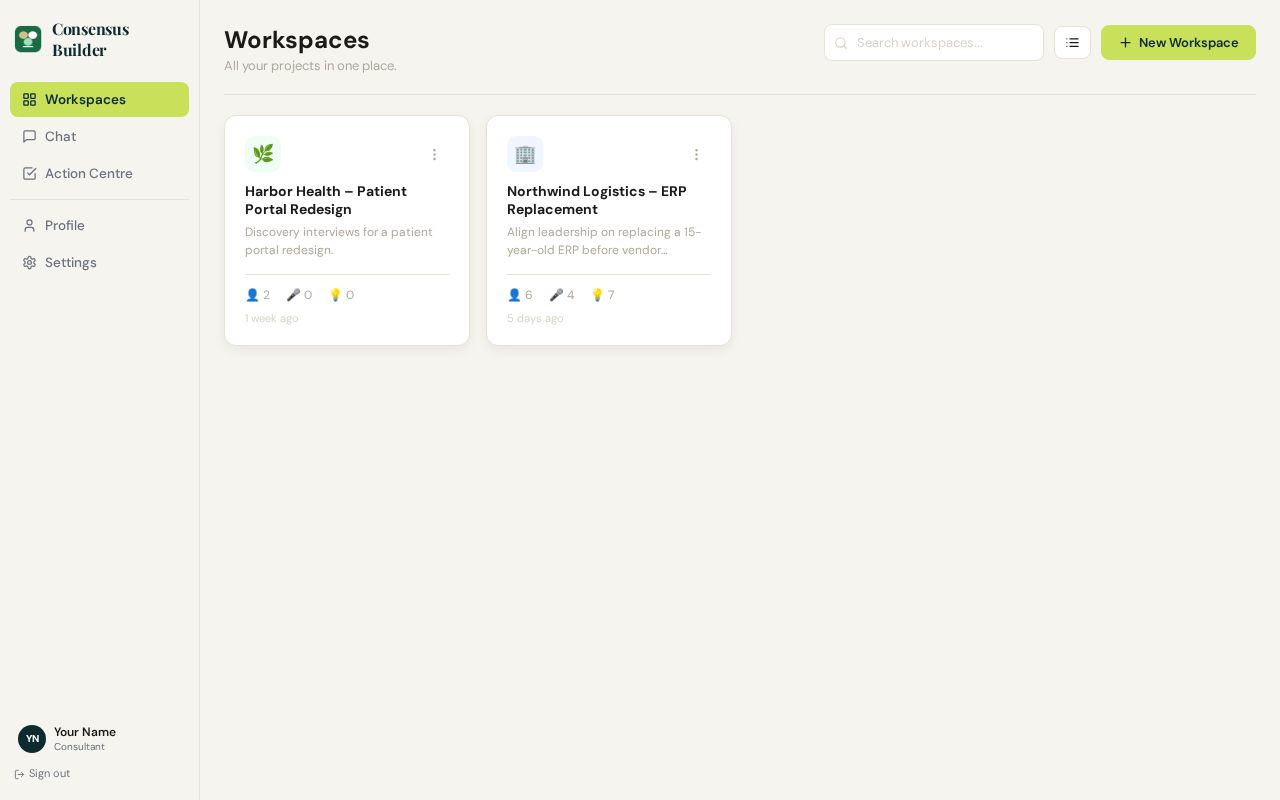This screenshot has height=800, width=1280.
Task: Open the Workspaces sidebar item
Action: click(99, 99)
